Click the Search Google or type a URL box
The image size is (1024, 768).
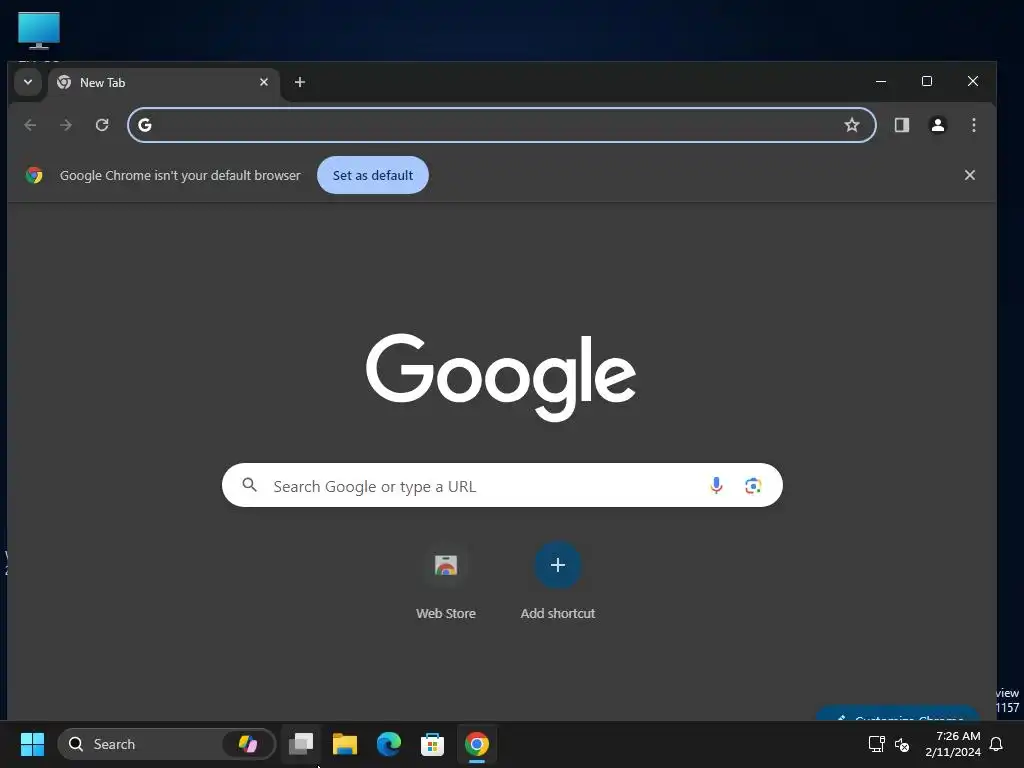pos(502,485)
